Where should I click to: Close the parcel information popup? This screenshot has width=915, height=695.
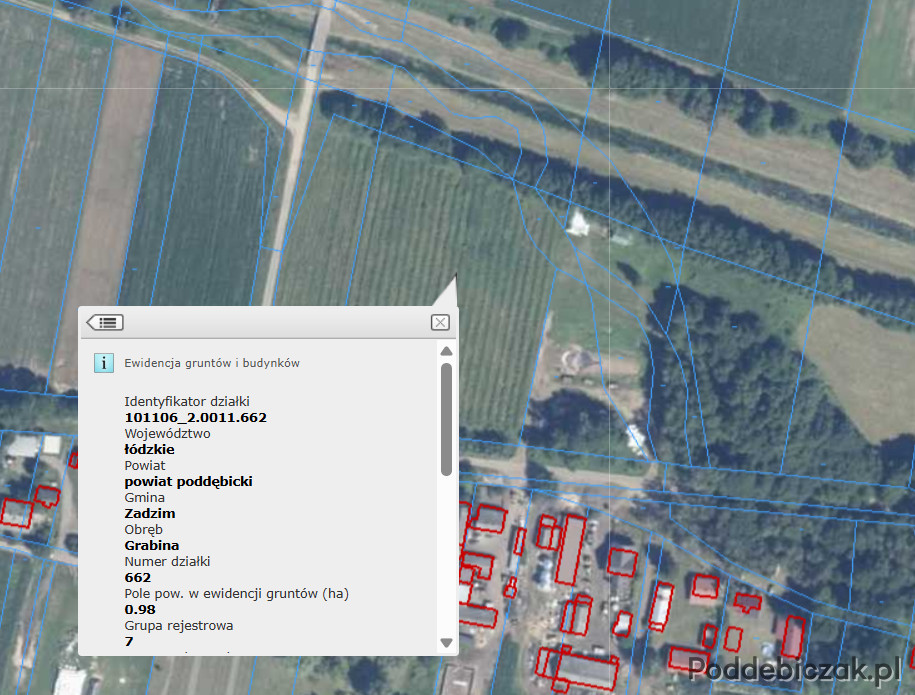click(440, 322)
